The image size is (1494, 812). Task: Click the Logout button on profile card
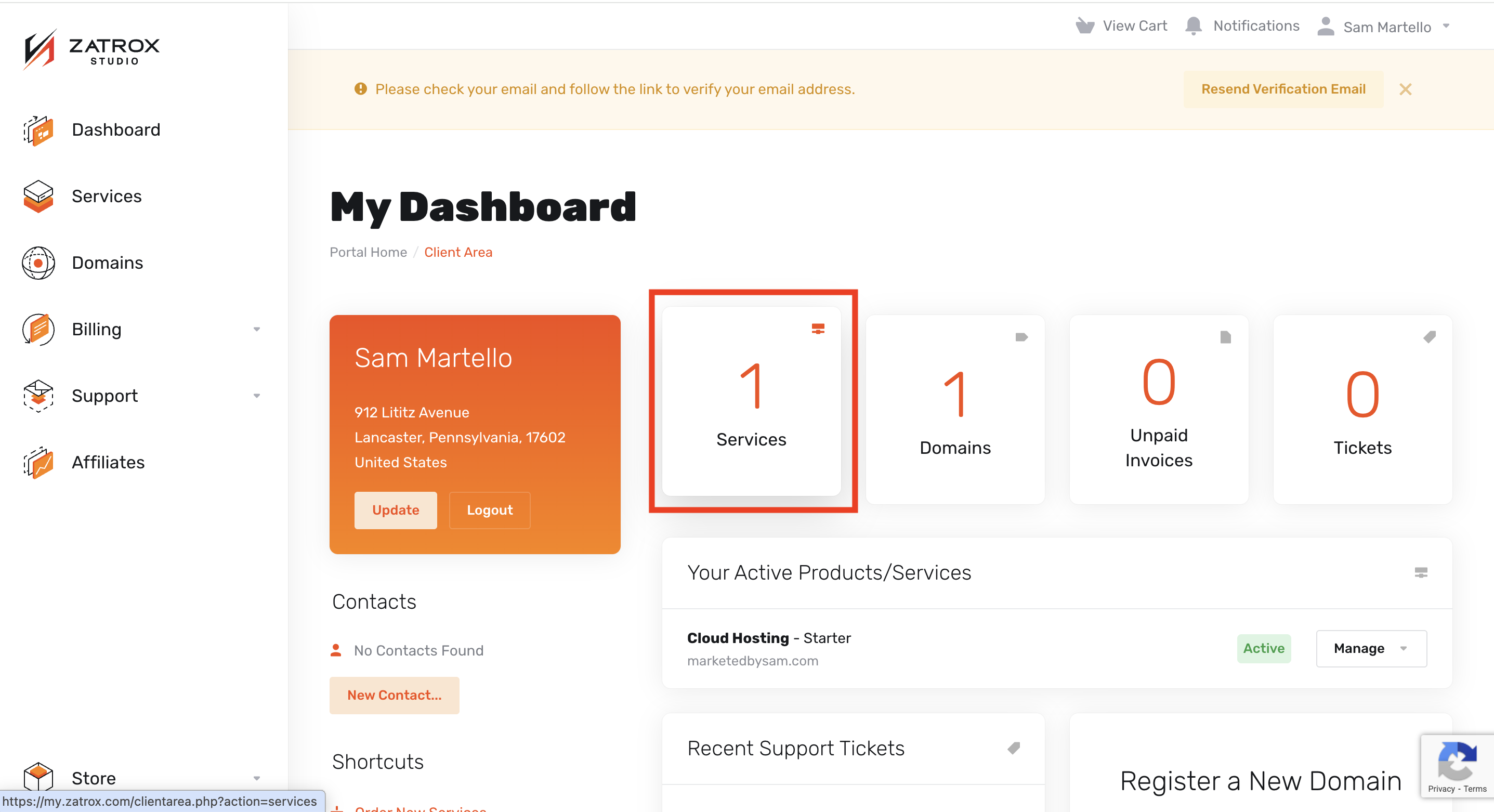point(490,510)
